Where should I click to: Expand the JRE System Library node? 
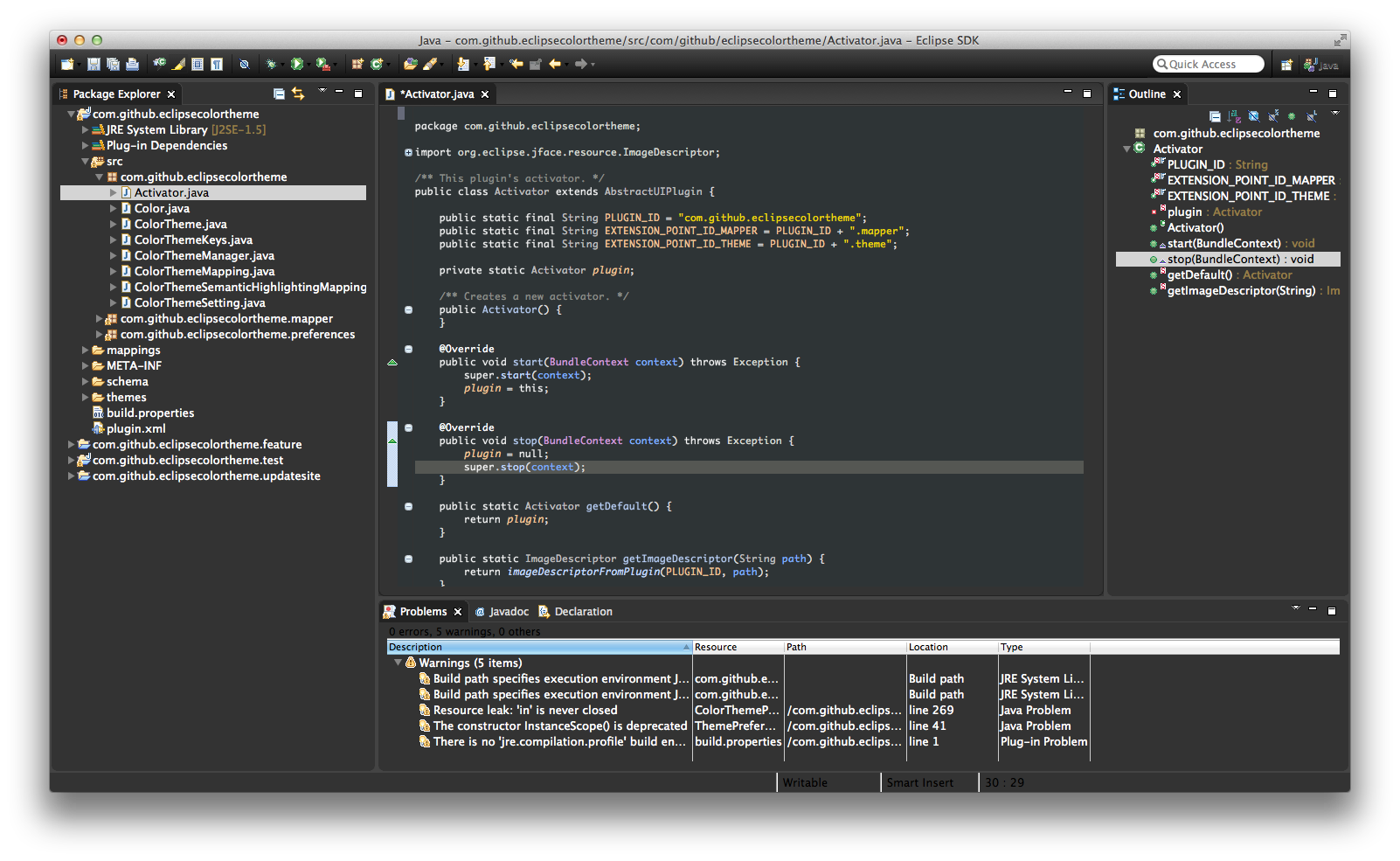click(85, 130)
